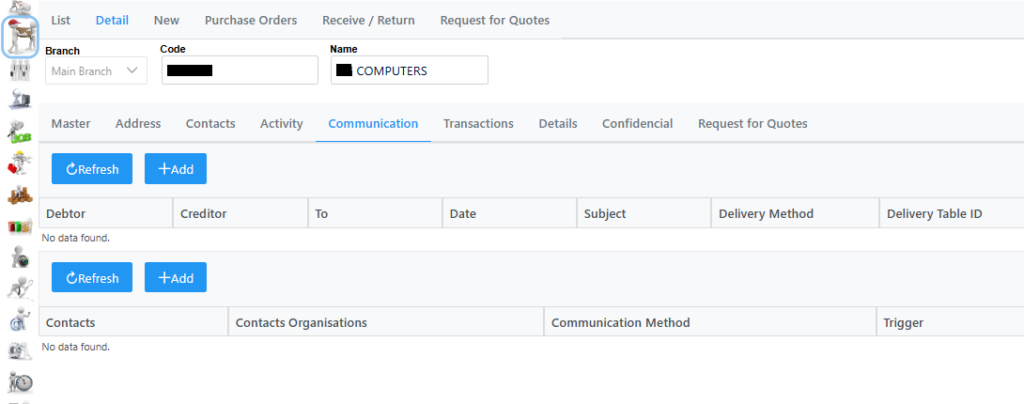Switch to the Transactions tab
The image size is (1024, 404).
(478, 124)
